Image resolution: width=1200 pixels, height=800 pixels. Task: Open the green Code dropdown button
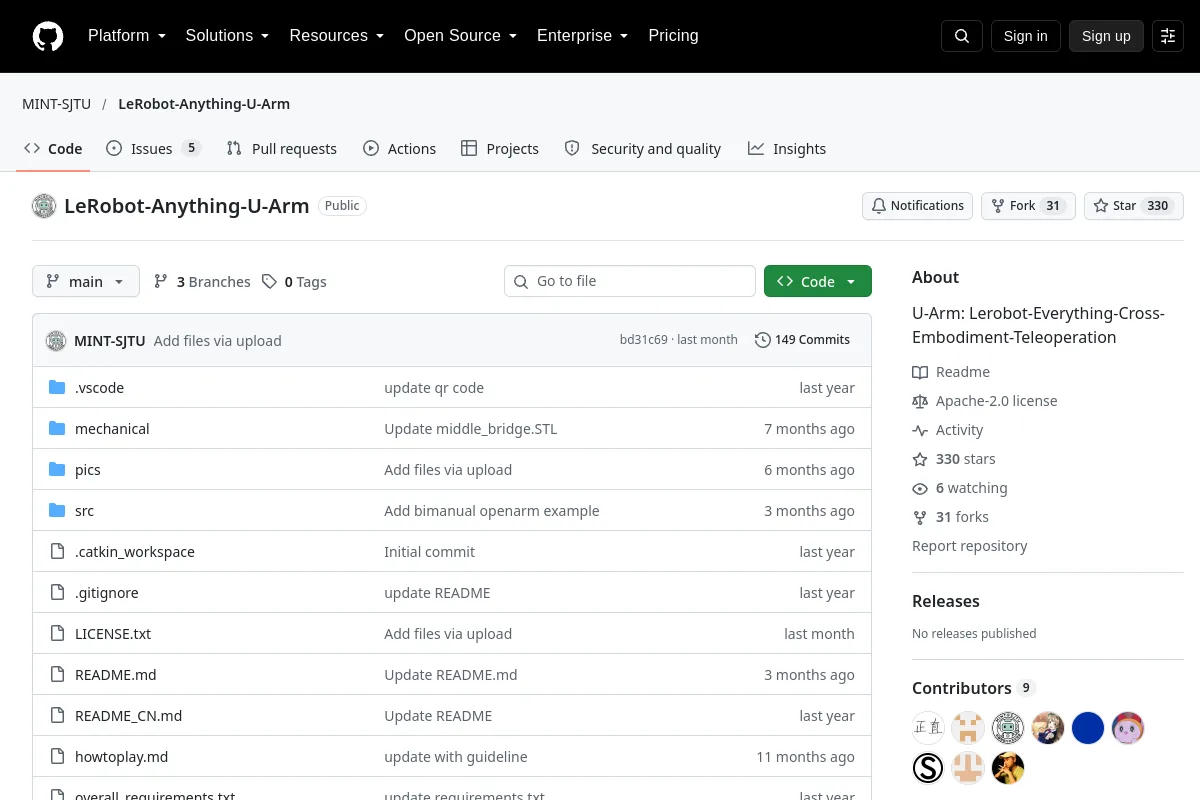pos(818,281)
